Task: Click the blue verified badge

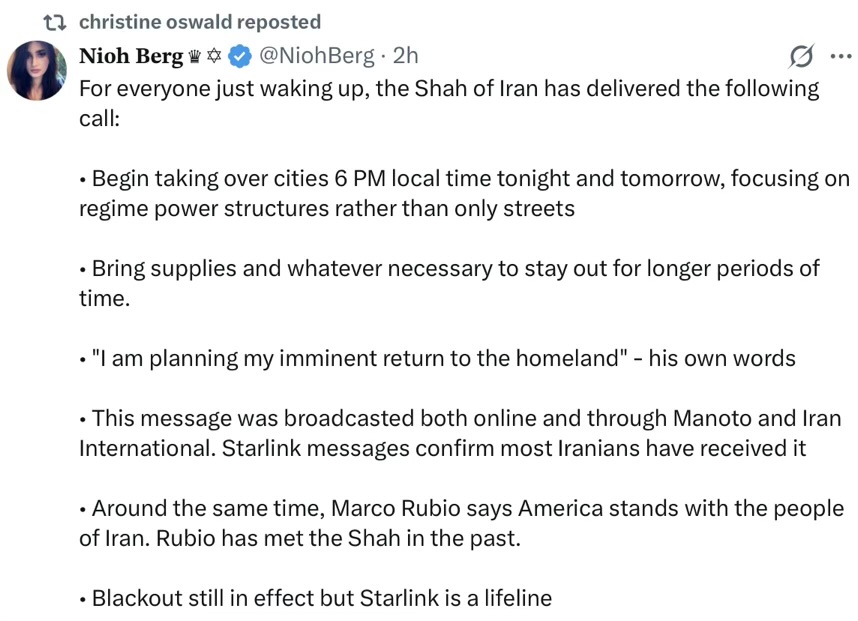Action: tap(240, 56)
